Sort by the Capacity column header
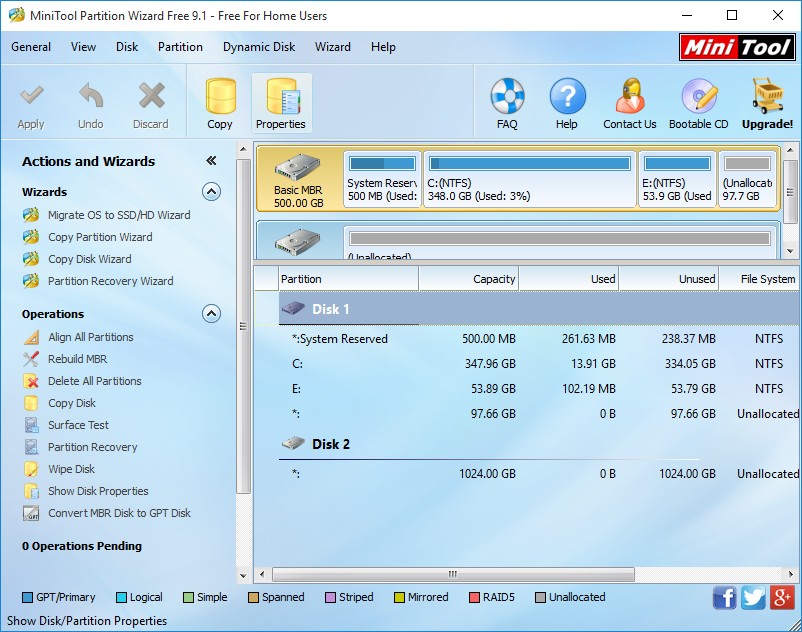This screenshot has height=632, width=802. point(469,279)
